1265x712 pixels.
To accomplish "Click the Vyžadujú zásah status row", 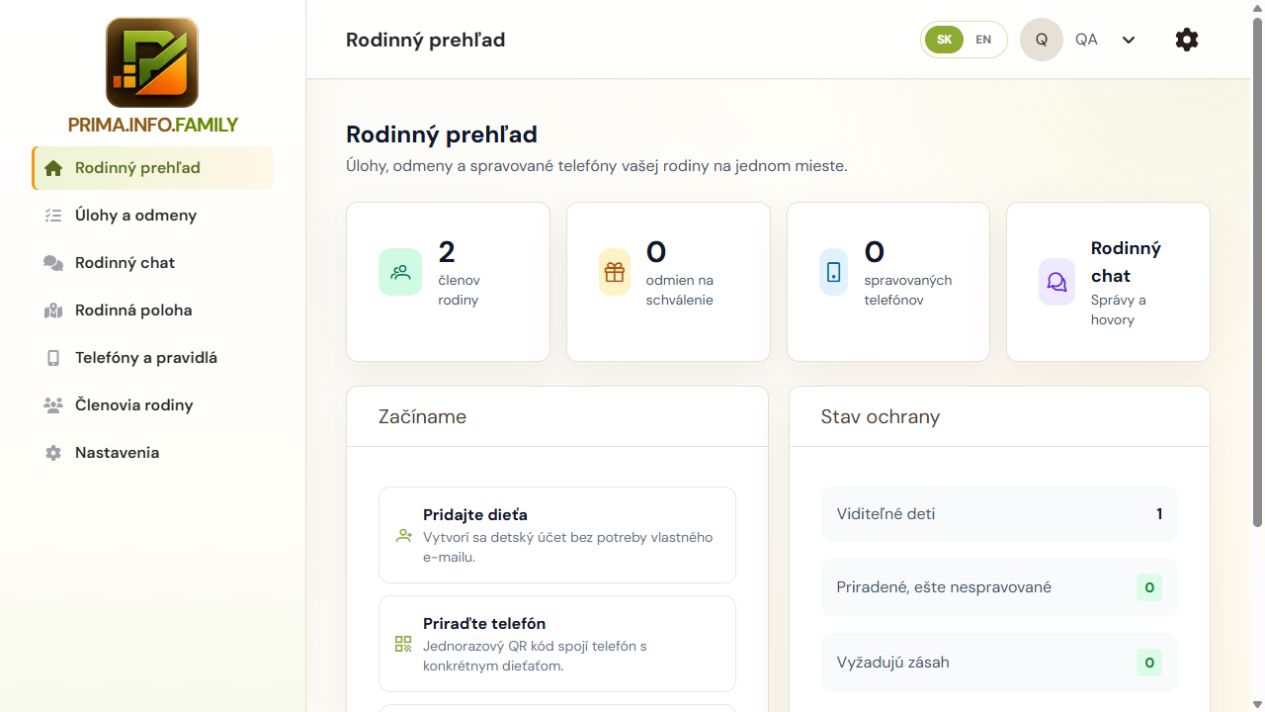I will click(x=999, y=662).
